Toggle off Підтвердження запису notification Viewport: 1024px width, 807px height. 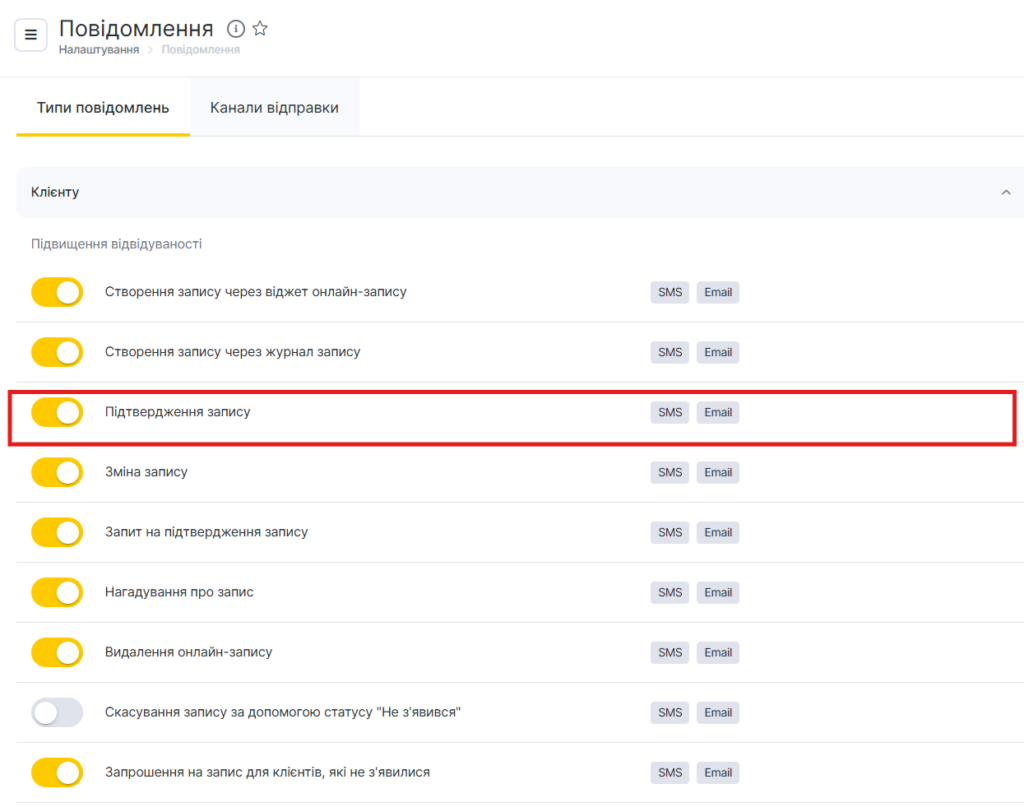click(x=57, y=412)
